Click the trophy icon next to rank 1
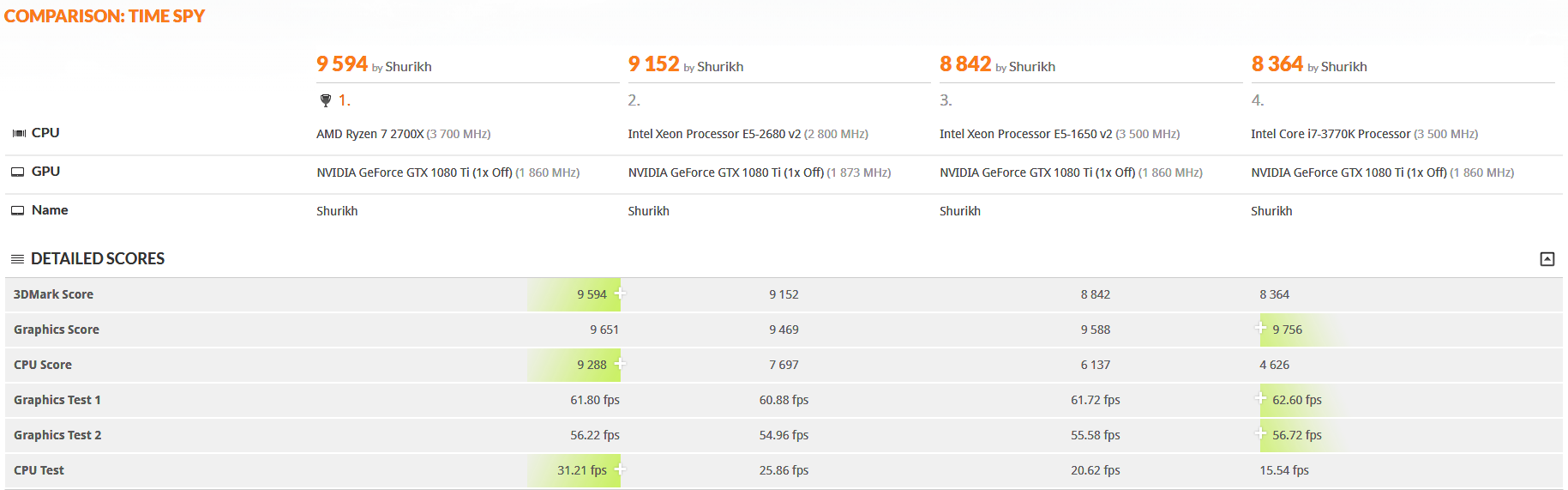 326,100
